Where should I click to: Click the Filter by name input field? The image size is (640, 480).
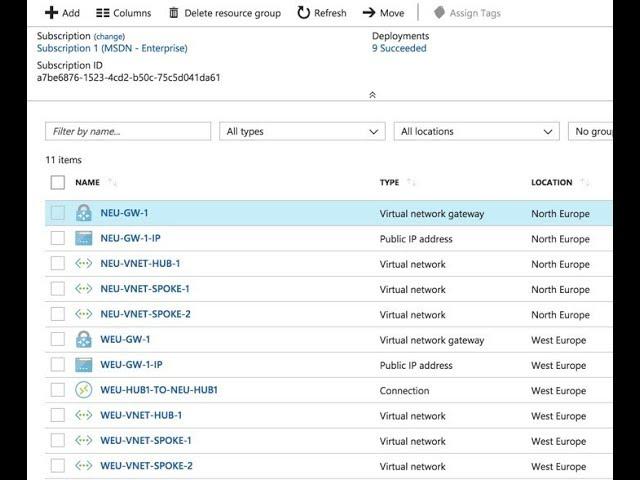tap(128, 131)
